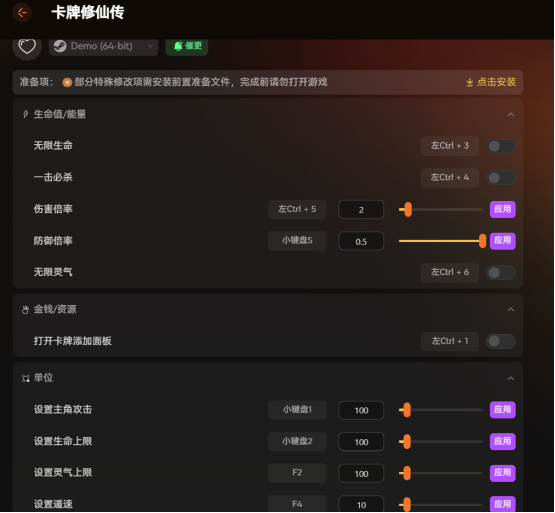
Task: Click the 卡牌修仙传 title text
Action: [x=88, y=13]
